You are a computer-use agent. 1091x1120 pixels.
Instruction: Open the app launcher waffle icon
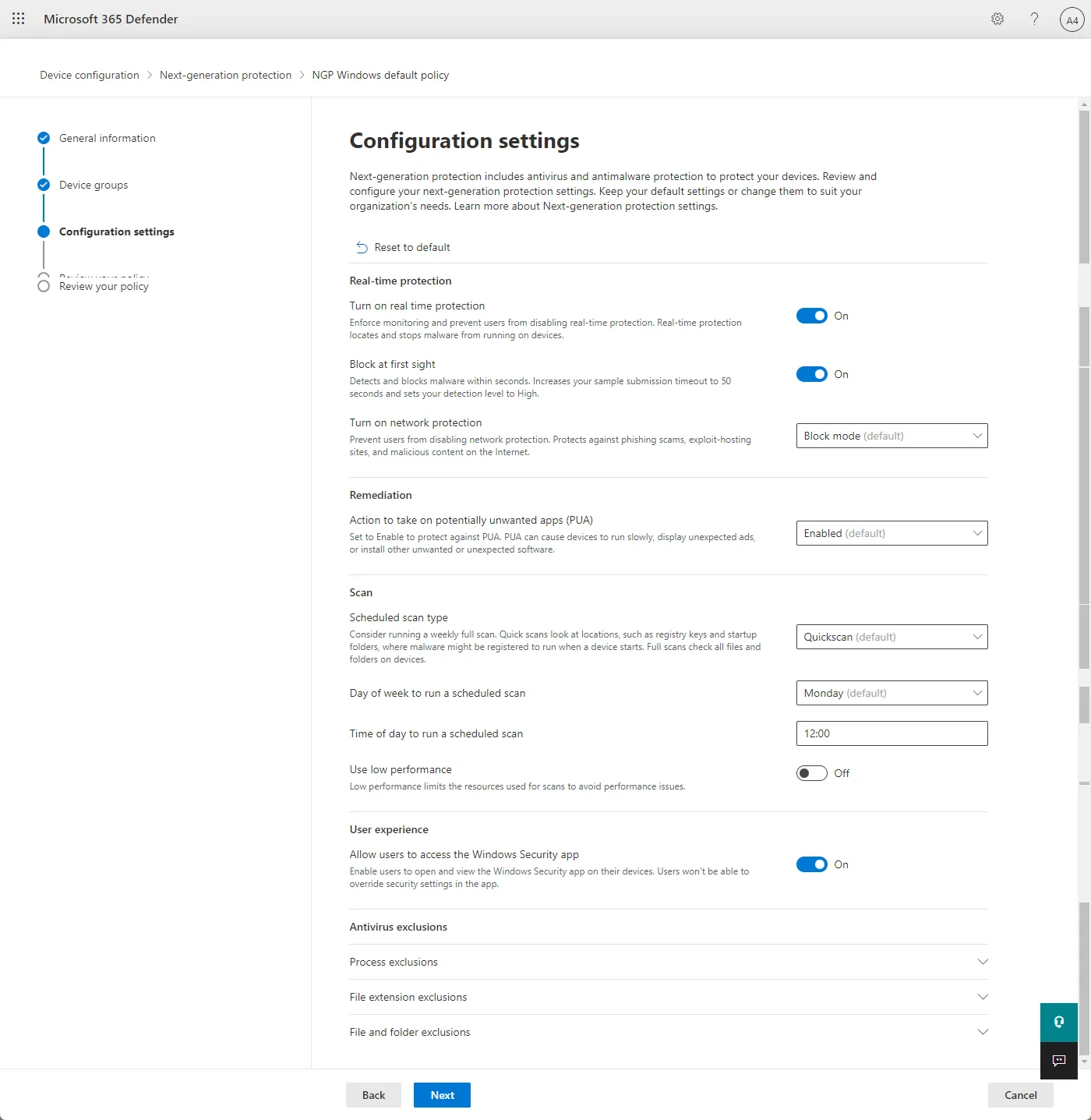click(19, 19)
